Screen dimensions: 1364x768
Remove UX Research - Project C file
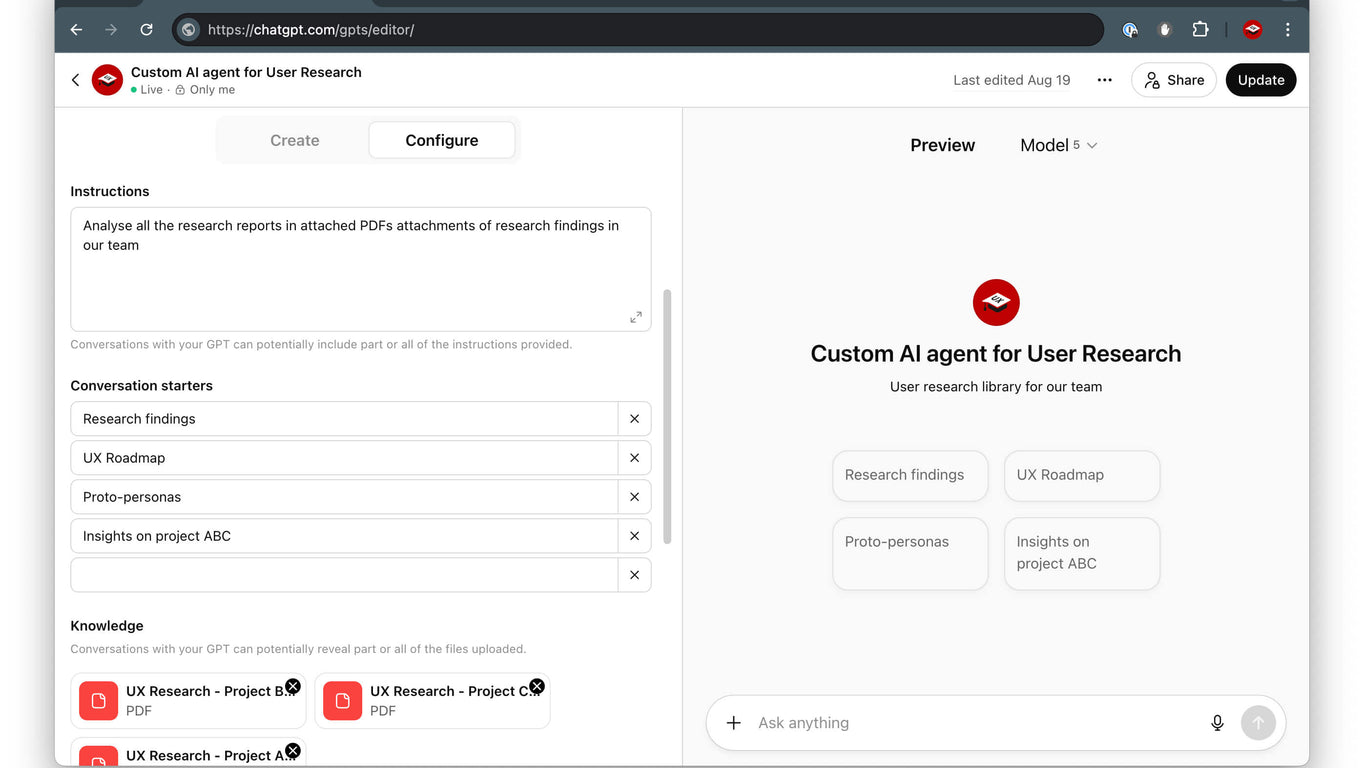click(x=537, y=686)
